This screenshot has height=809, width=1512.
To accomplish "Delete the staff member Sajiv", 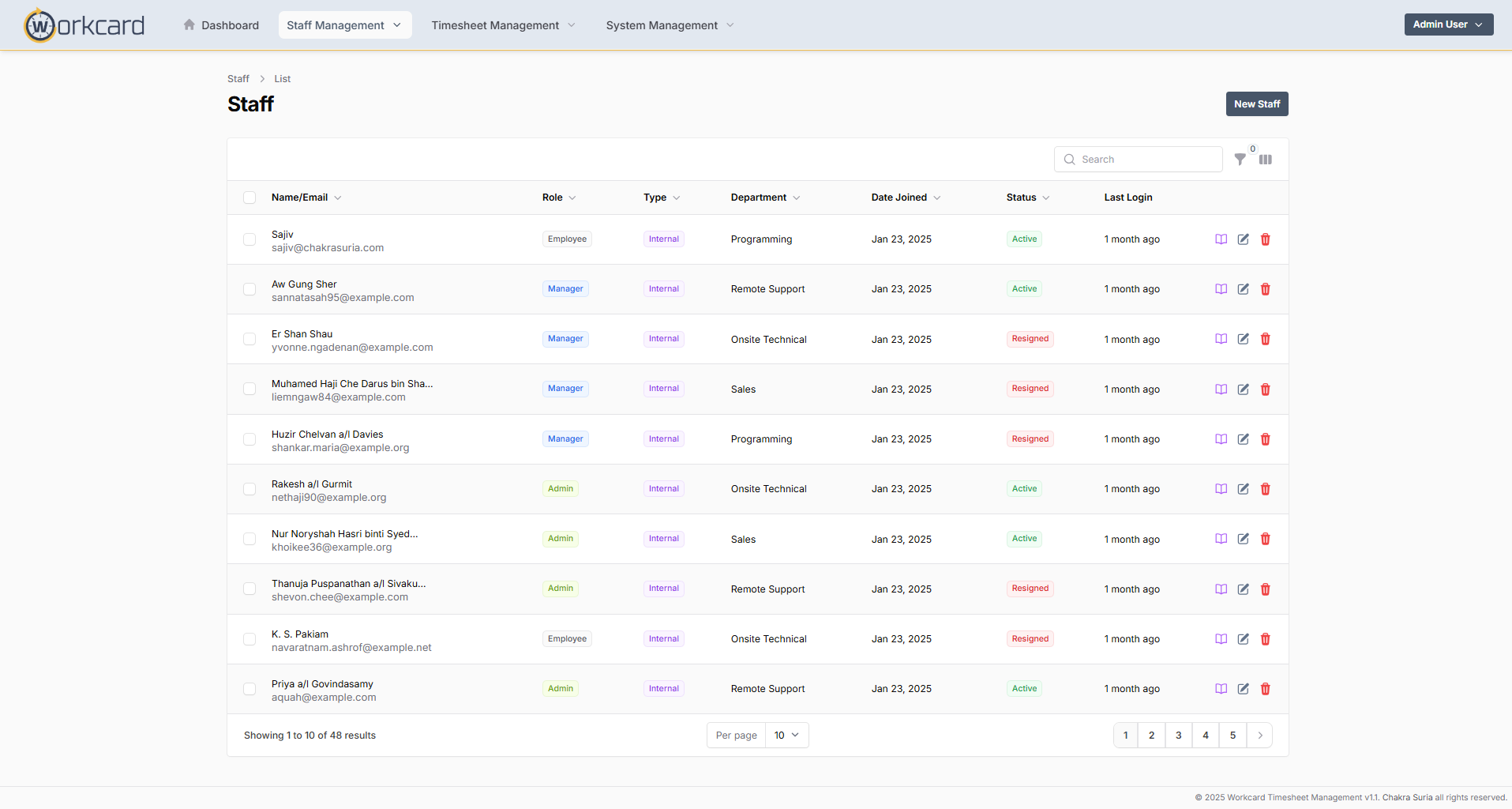I will coord(1265,239).
